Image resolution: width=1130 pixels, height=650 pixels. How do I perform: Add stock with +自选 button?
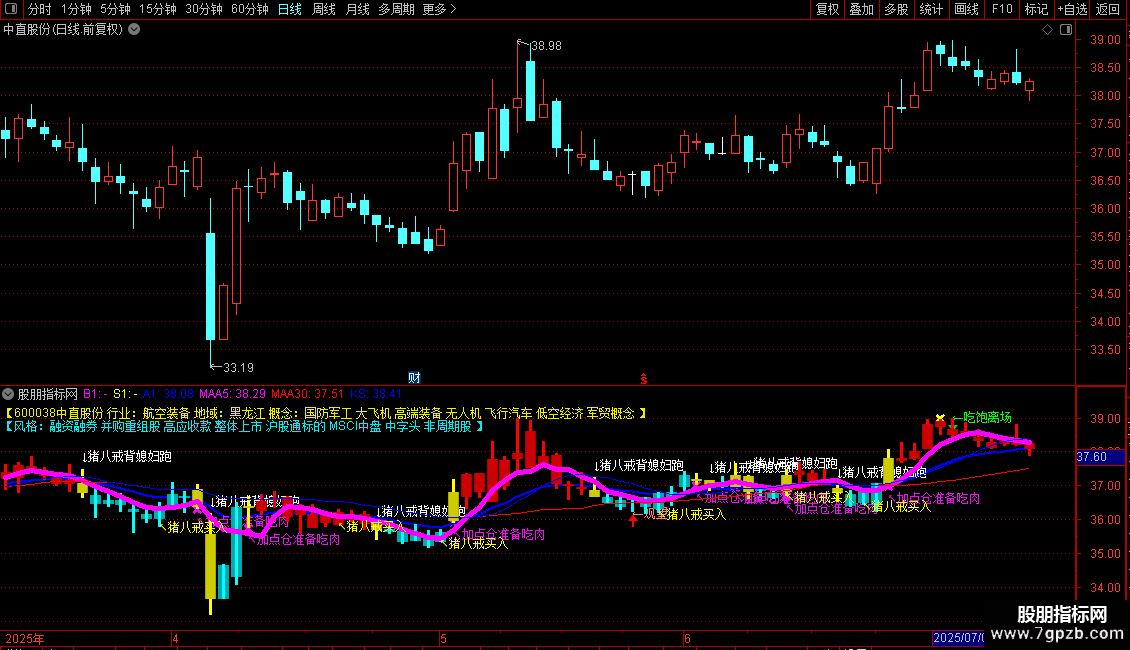tap(1072, 9)
